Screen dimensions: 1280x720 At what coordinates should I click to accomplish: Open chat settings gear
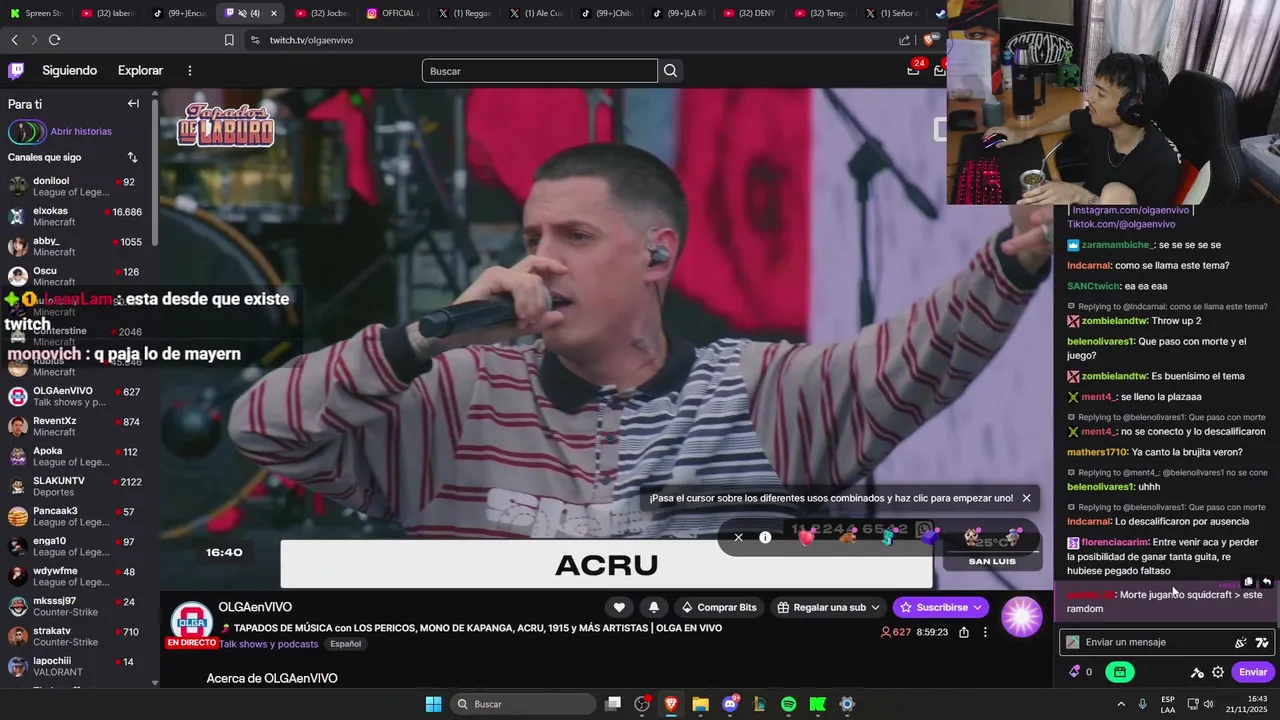1218,672
